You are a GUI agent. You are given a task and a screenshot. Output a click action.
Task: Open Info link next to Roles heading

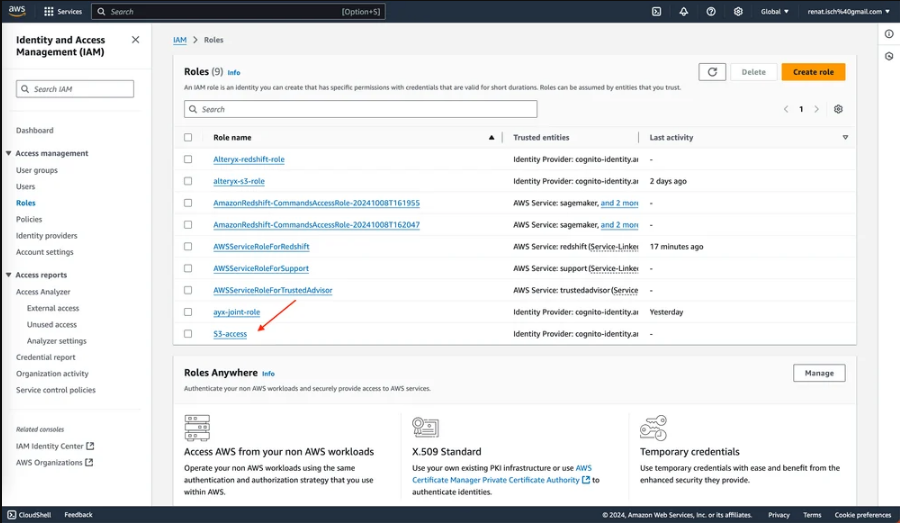[234, 72]
